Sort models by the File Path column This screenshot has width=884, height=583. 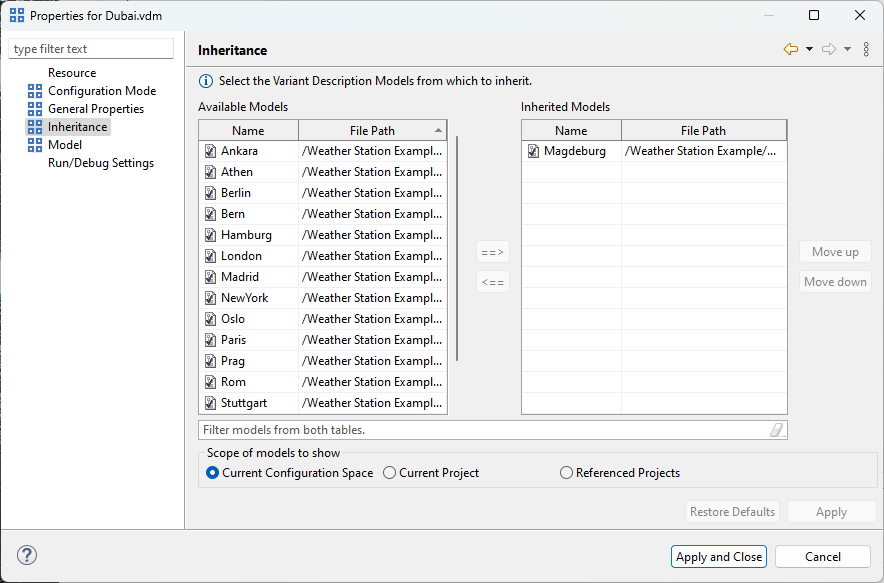click(371, 130)
